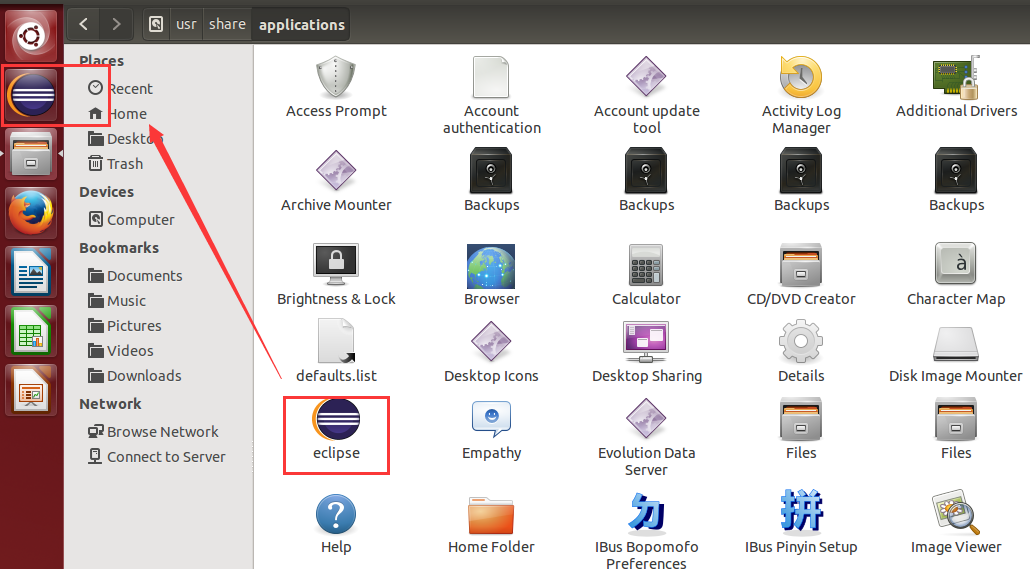
Task: Open LibreOffice Writer in launcher
Action: tap(31, 272)
